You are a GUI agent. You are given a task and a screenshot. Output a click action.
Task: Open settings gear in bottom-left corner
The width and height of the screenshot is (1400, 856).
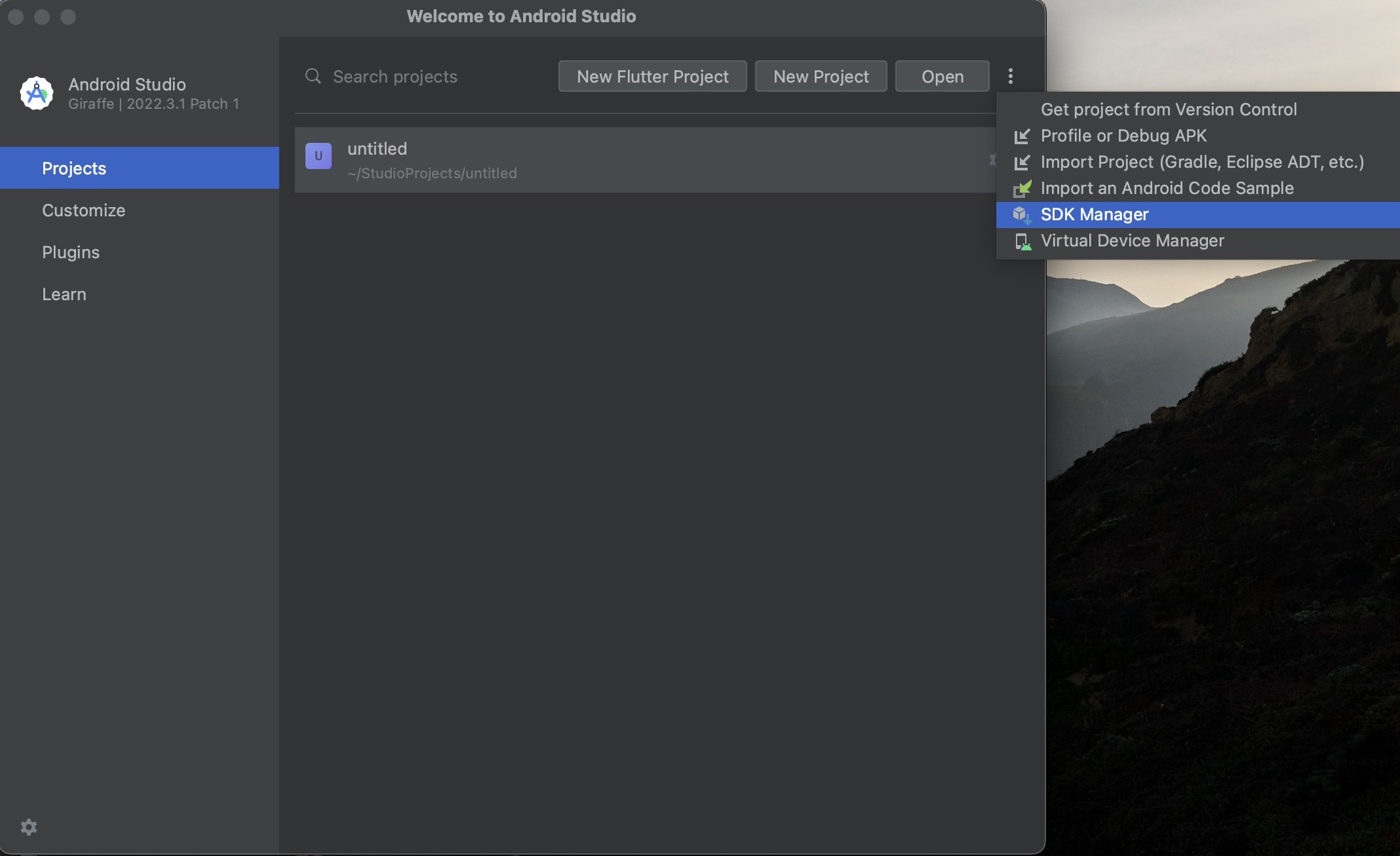tap(29, 827)
